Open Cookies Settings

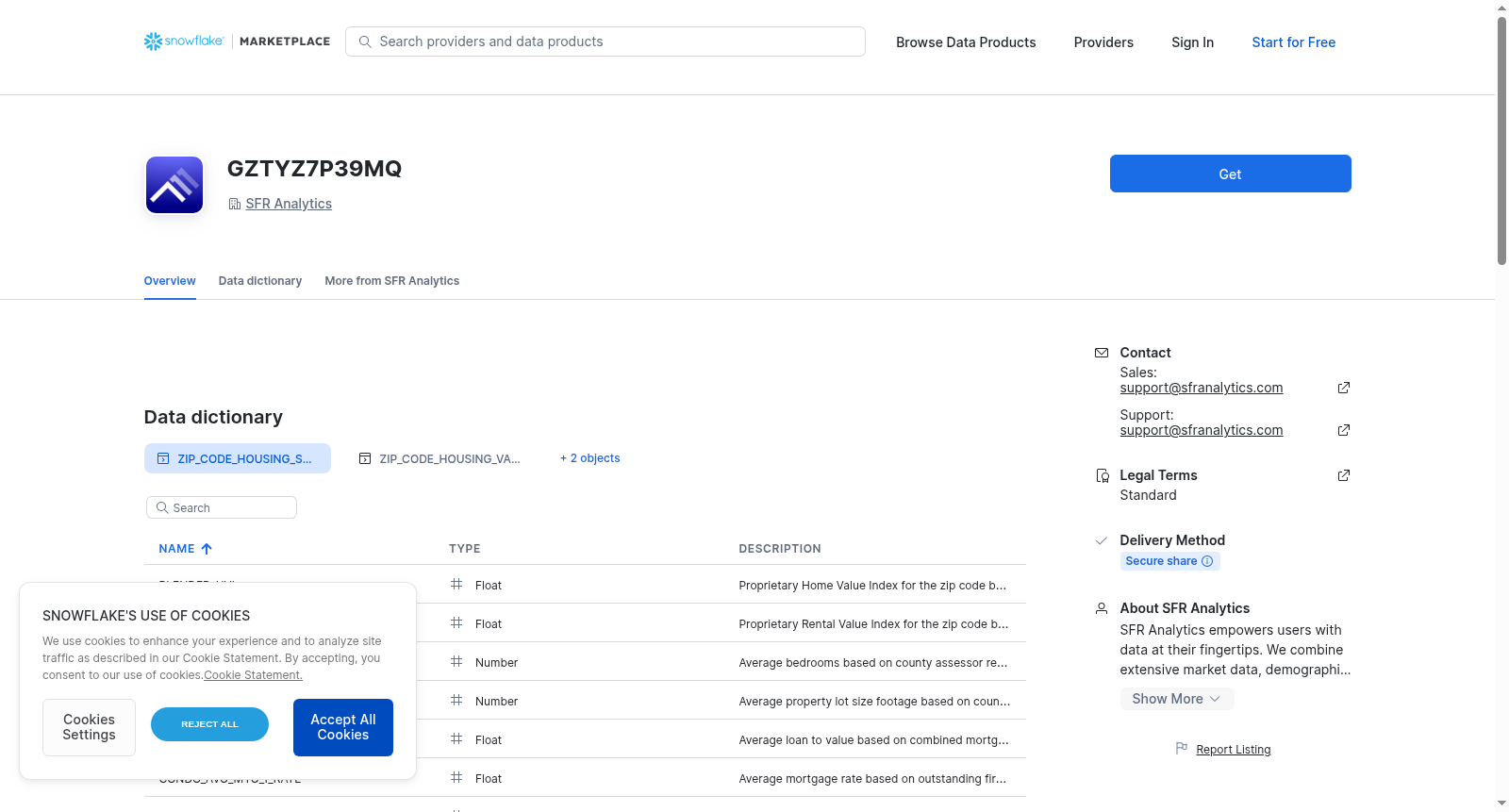pyautogui.click(x=90, y=727)
